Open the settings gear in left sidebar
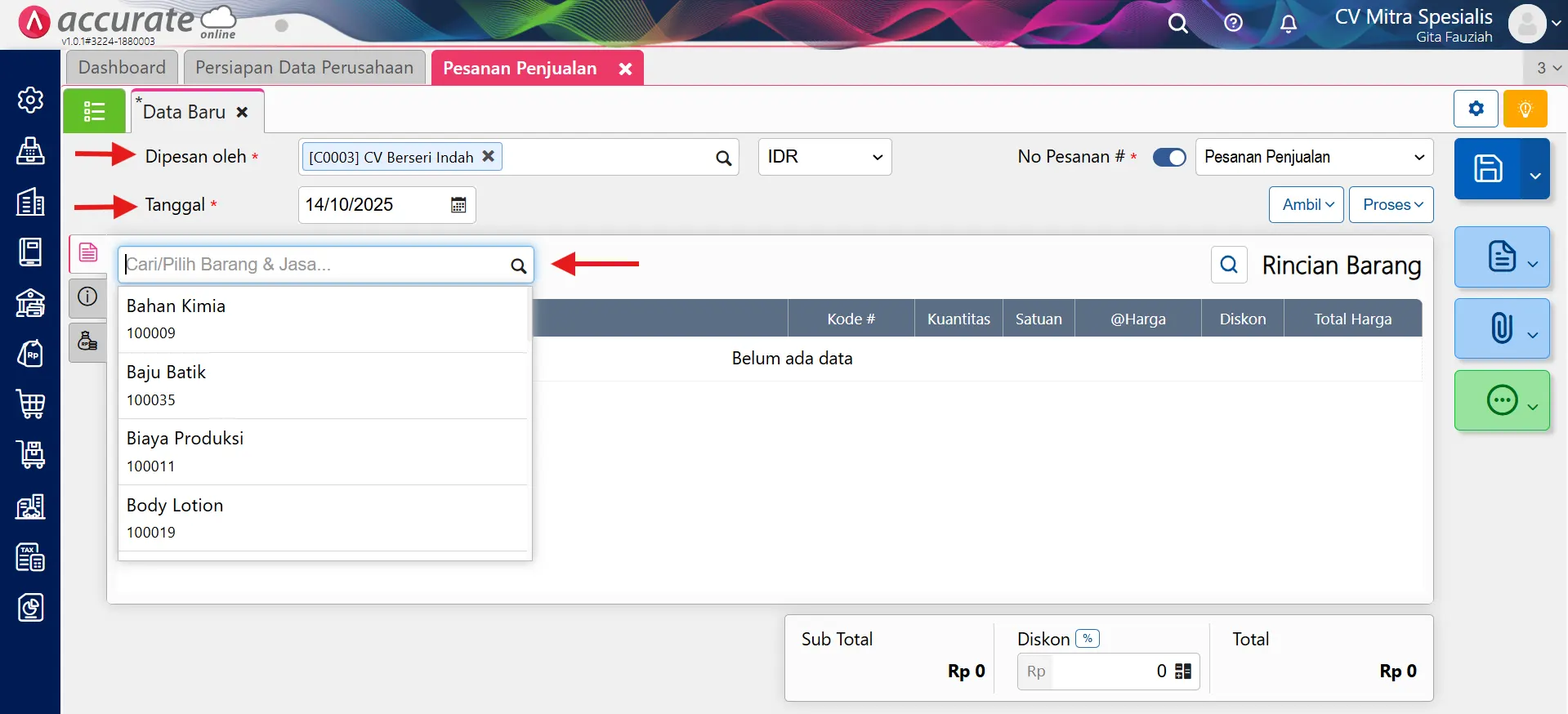The image size is (1568, 714). click(30, 100)
